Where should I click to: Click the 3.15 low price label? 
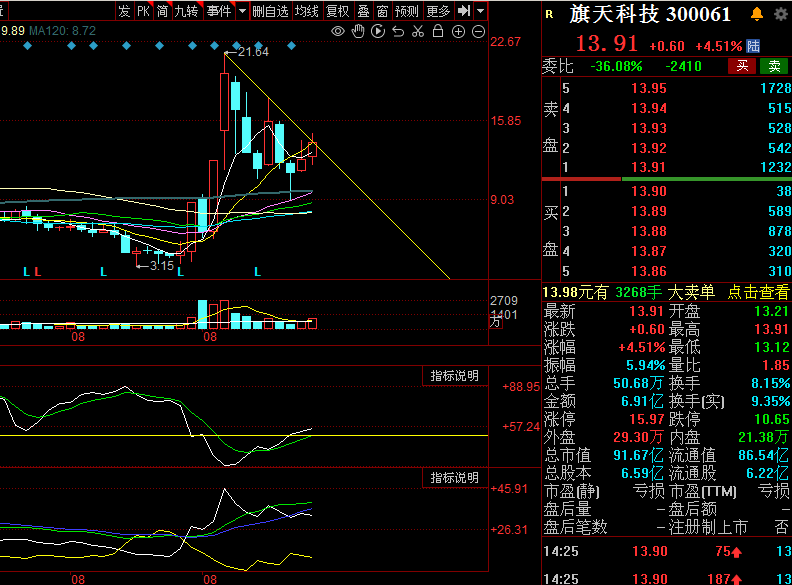(x=162, y=266)
